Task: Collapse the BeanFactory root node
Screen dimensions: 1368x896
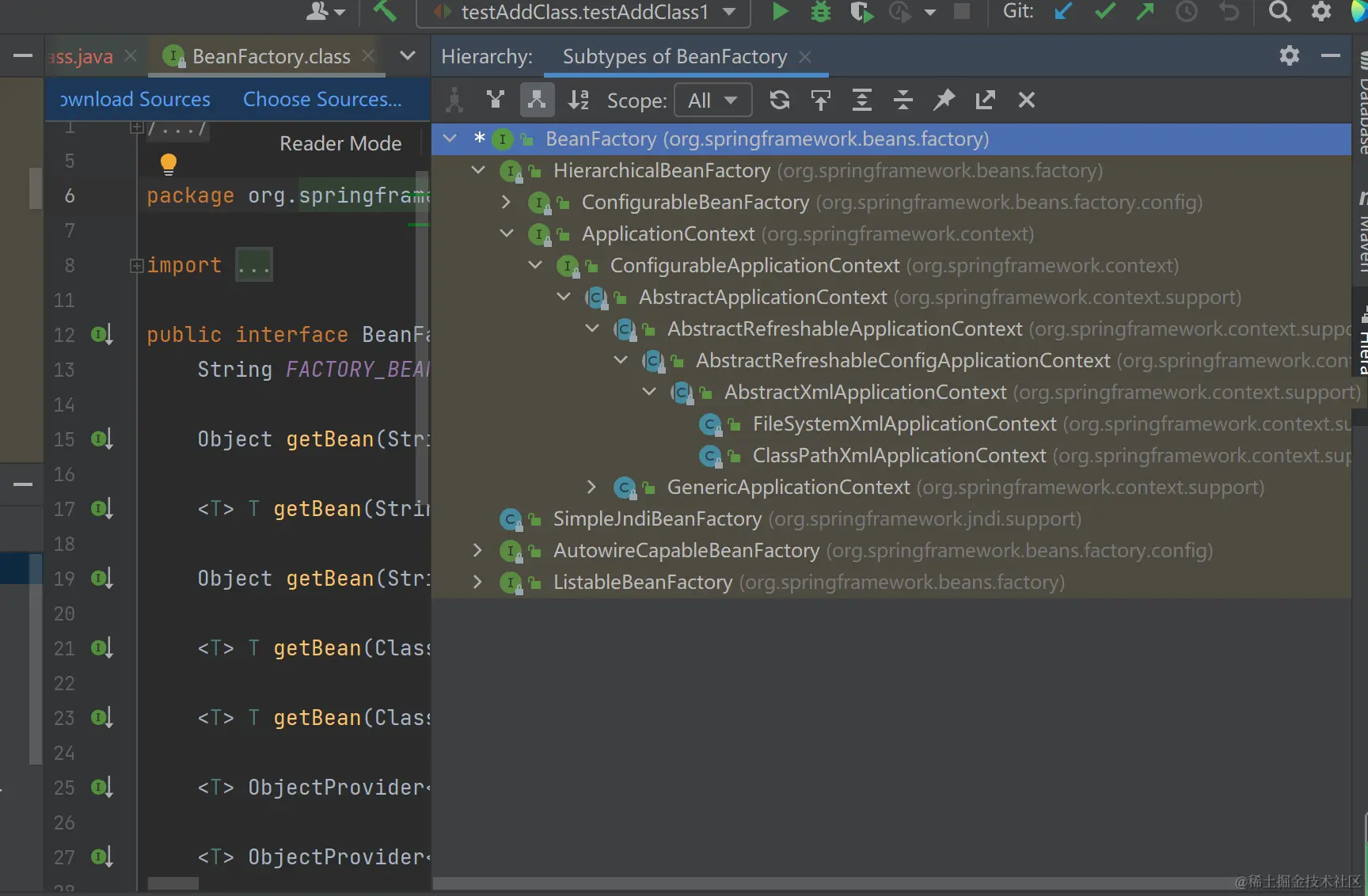Action: [x=450, y=139]
